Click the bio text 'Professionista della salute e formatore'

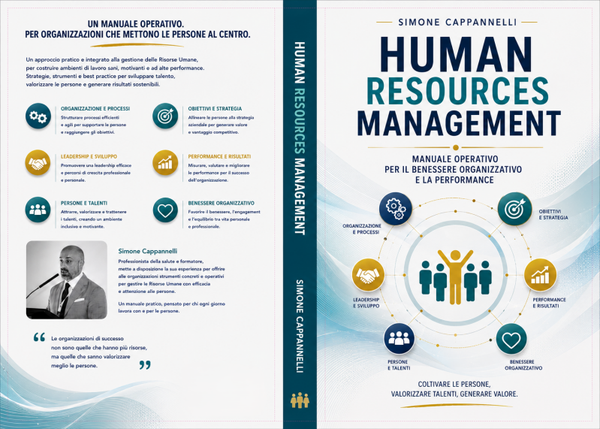pyautogui.click(x=161, y=261)
